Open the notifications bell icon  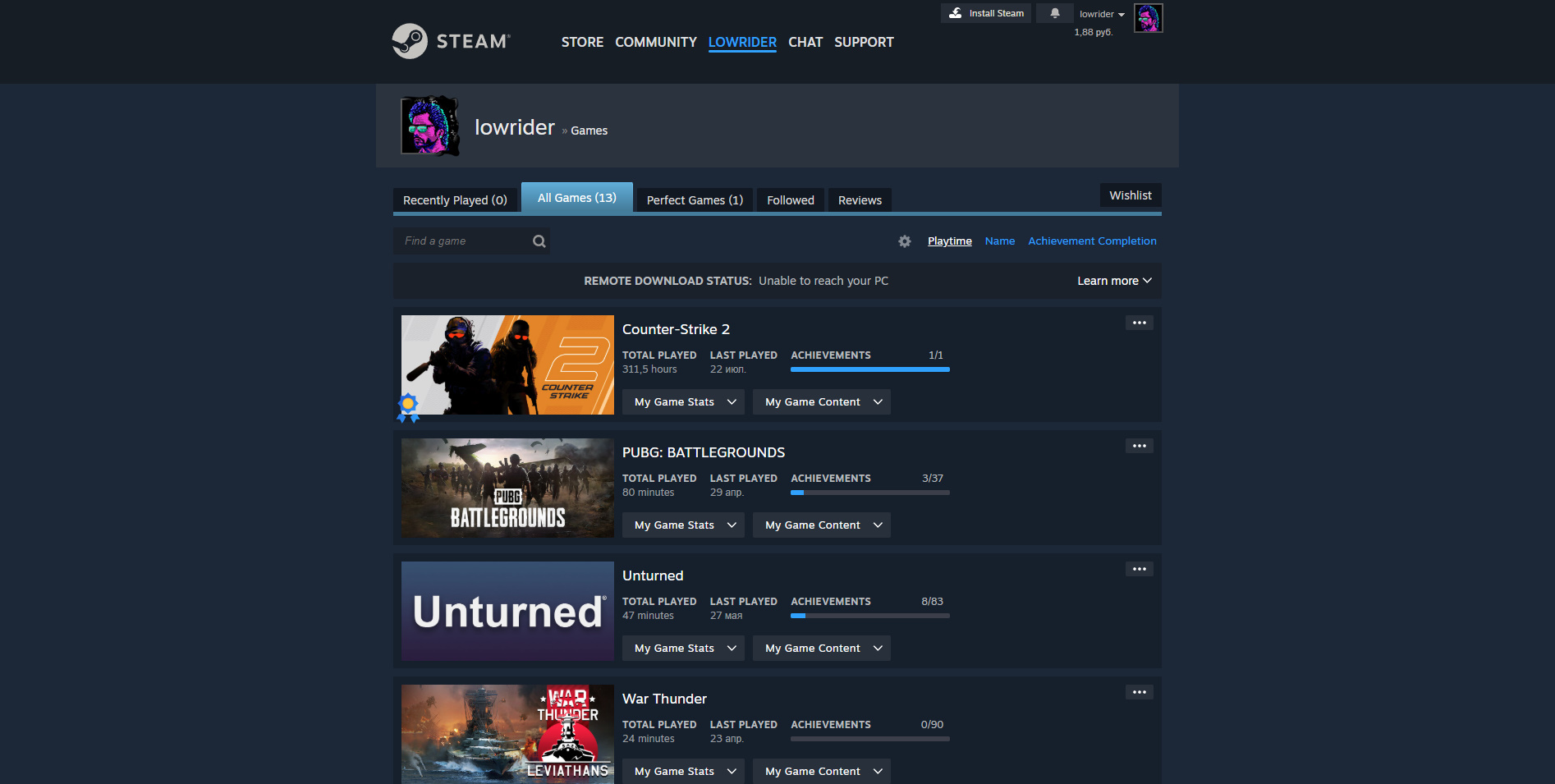pyautogui.click(x=1055, y=13)
